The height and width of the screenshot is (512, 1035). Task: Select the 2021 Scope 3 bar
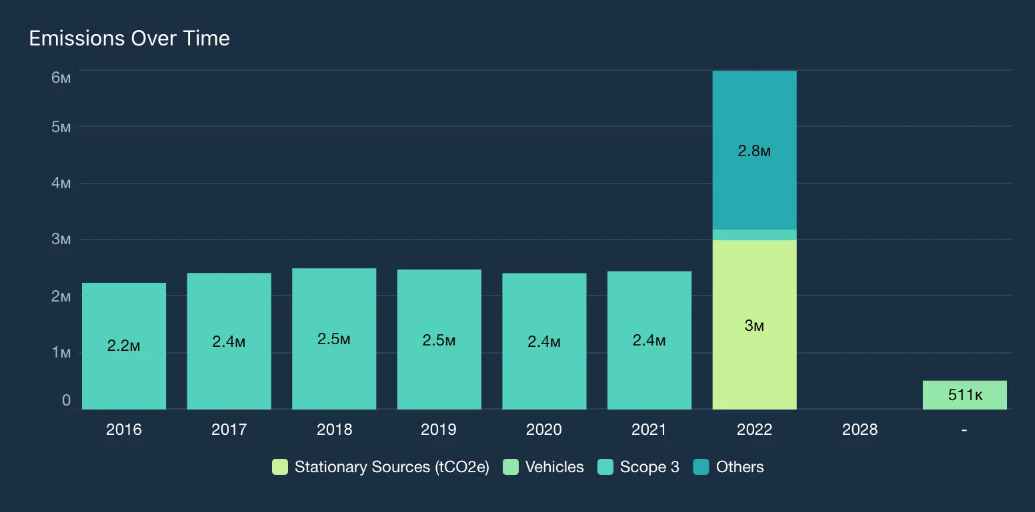coord(650,340)
